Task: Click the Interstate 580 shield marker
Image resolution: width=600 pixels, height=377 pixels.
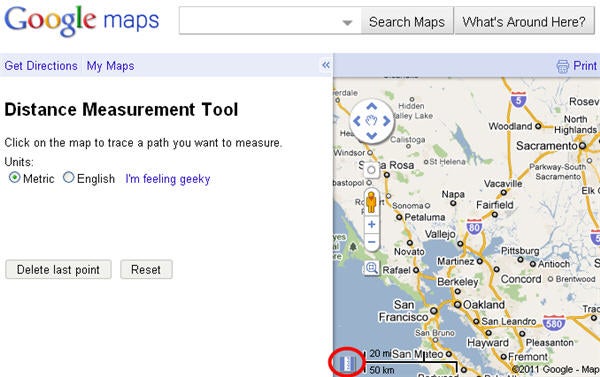Action: coord(554,323)
